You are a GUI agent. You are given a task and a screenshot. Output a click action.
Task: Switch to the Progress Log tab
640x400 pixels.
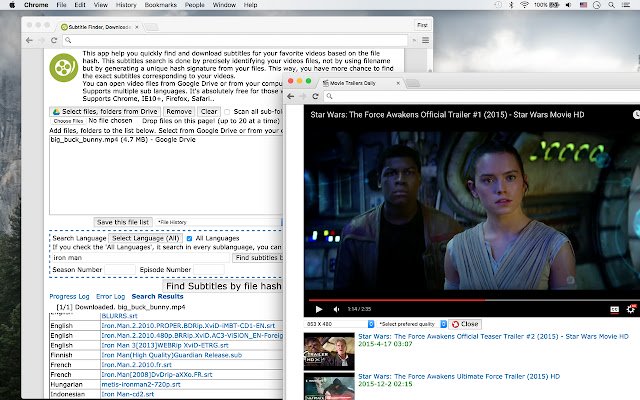coord(69,296)
